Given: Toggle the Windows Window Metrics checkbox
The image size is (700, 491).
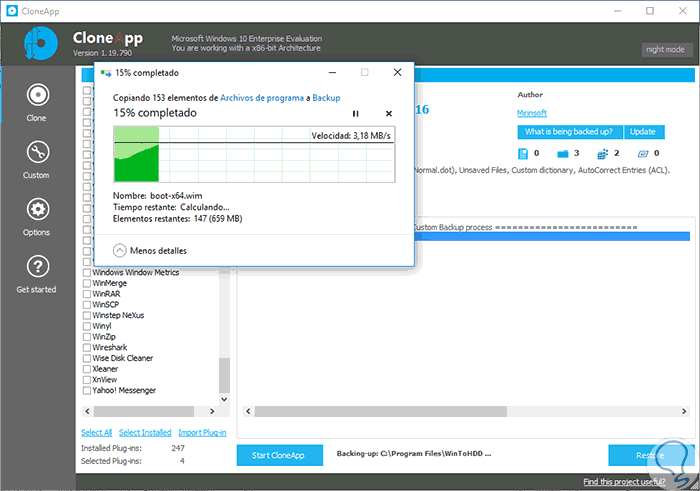Looking at the screenshot, I should click(x=87, y=272).
